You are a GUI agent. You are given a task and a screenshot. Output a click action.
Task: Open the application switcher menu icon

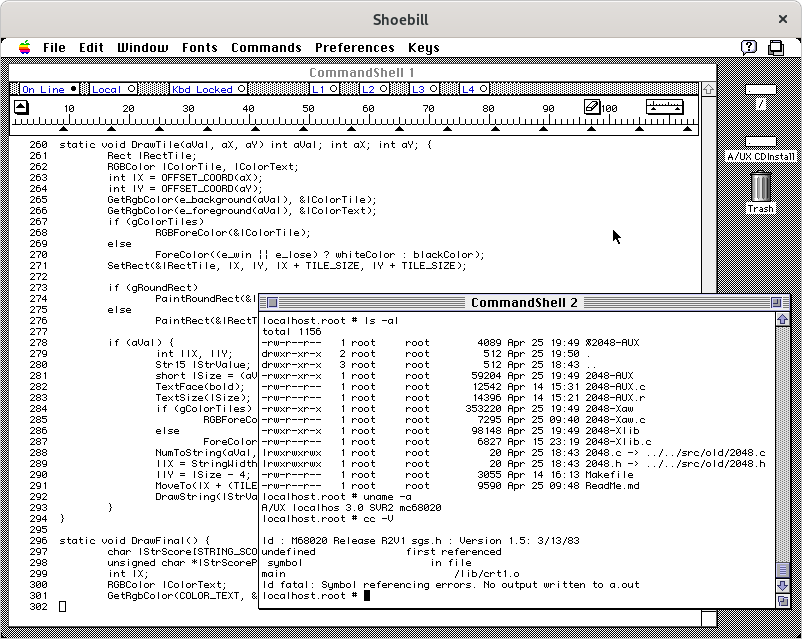point(776,48)
